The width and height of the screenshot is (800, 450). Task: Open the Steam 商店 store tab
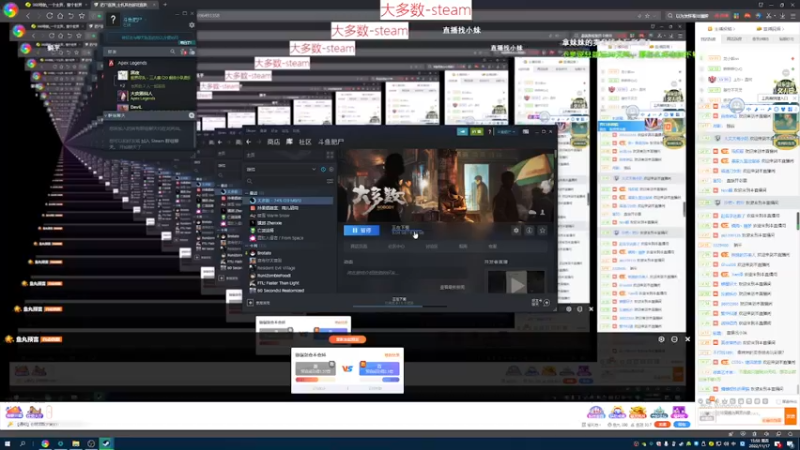[273, 142]
